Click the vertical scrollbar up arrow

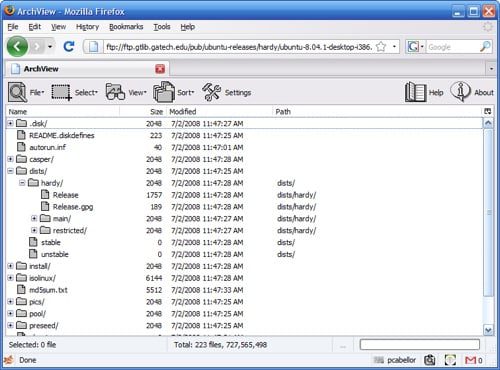click(488, 123)
